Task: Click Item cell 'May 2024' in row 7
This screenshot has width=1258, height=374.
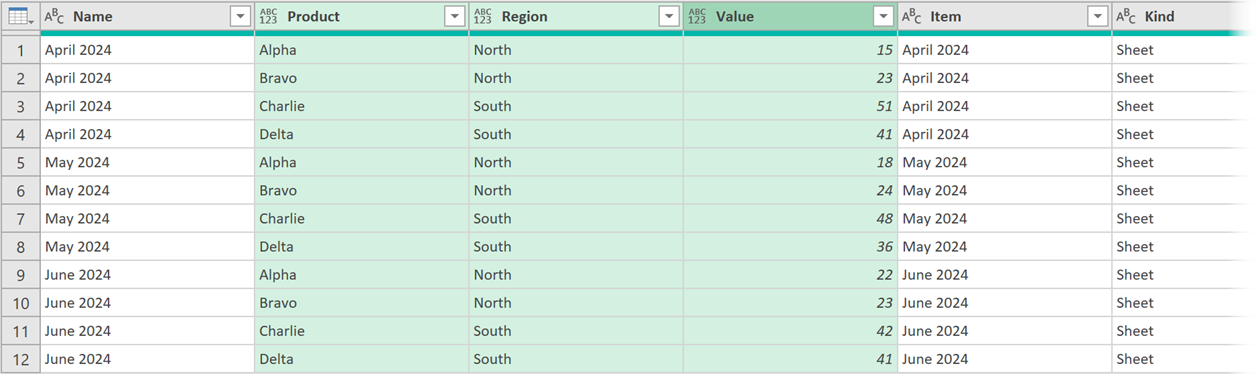Action: [x=1005, y=218]
